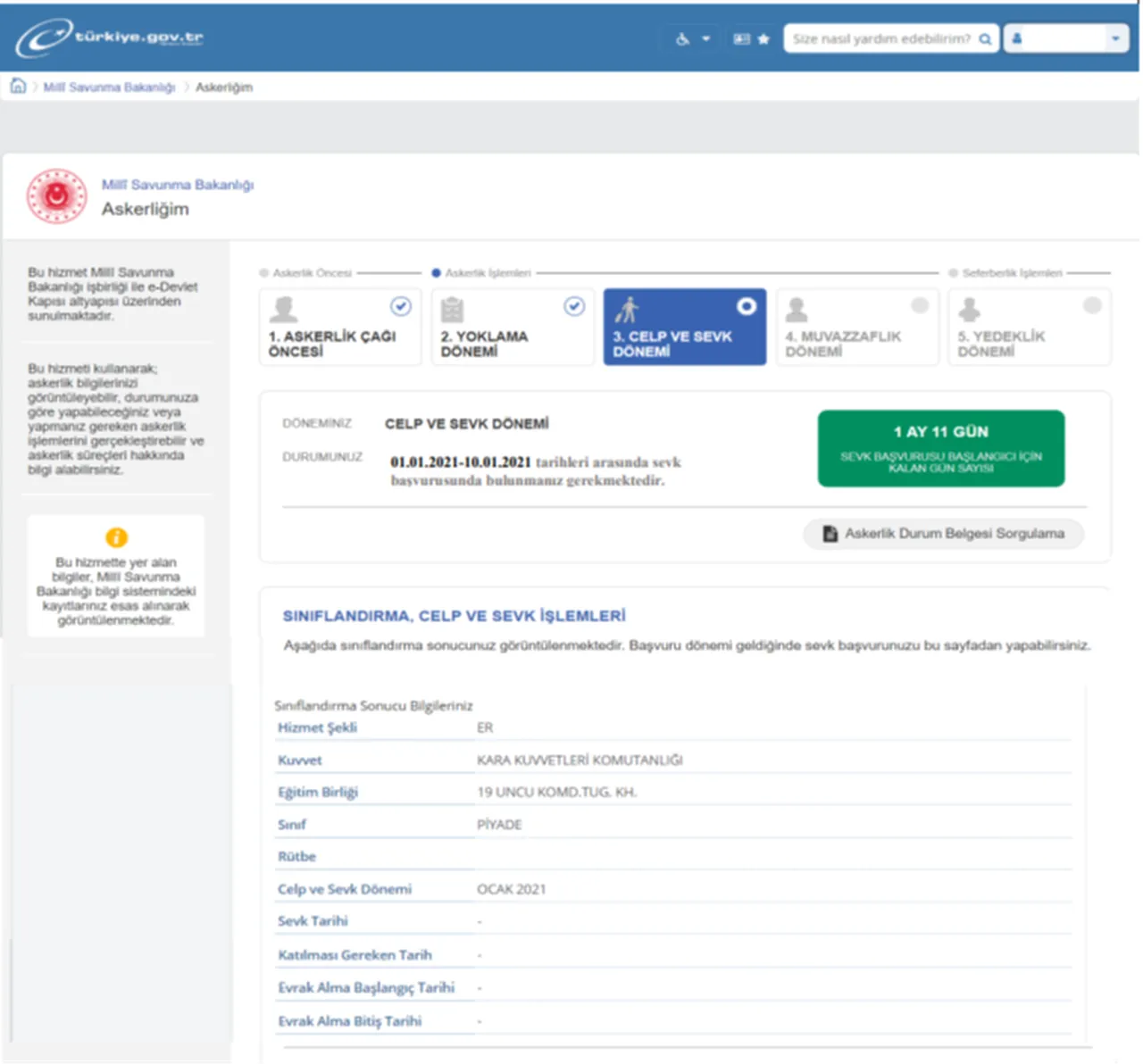This screenshot has width=1143, height=1064.
Task: Click the document icon beside Askerlik Durum Belgesi
Action: [x=830, y=534]
